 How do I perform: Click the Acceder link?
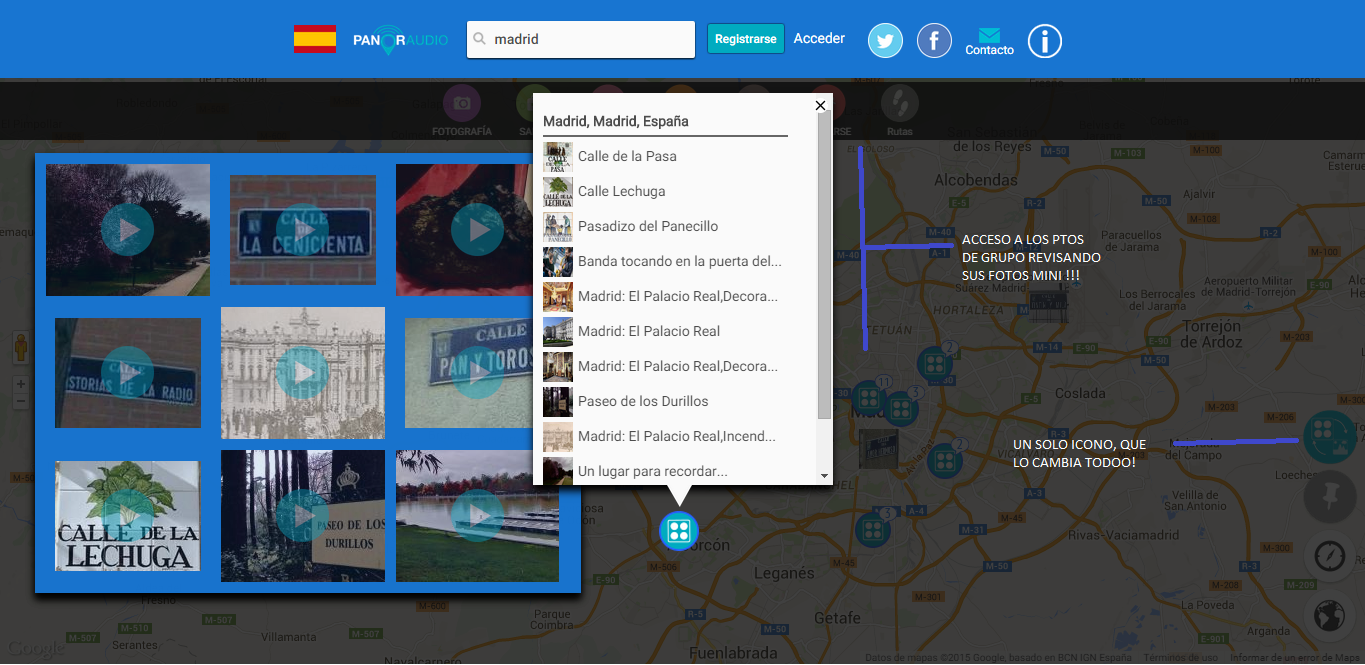pyautogui.click(x=819, y=39)
